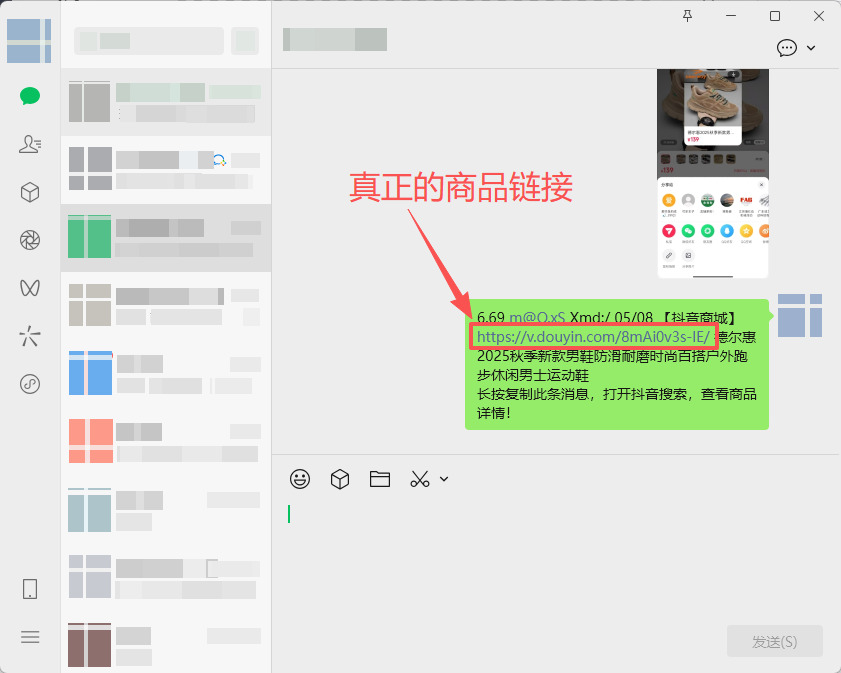
Task: Expand the chevron beside chat info icon
Action: [811, 48]
